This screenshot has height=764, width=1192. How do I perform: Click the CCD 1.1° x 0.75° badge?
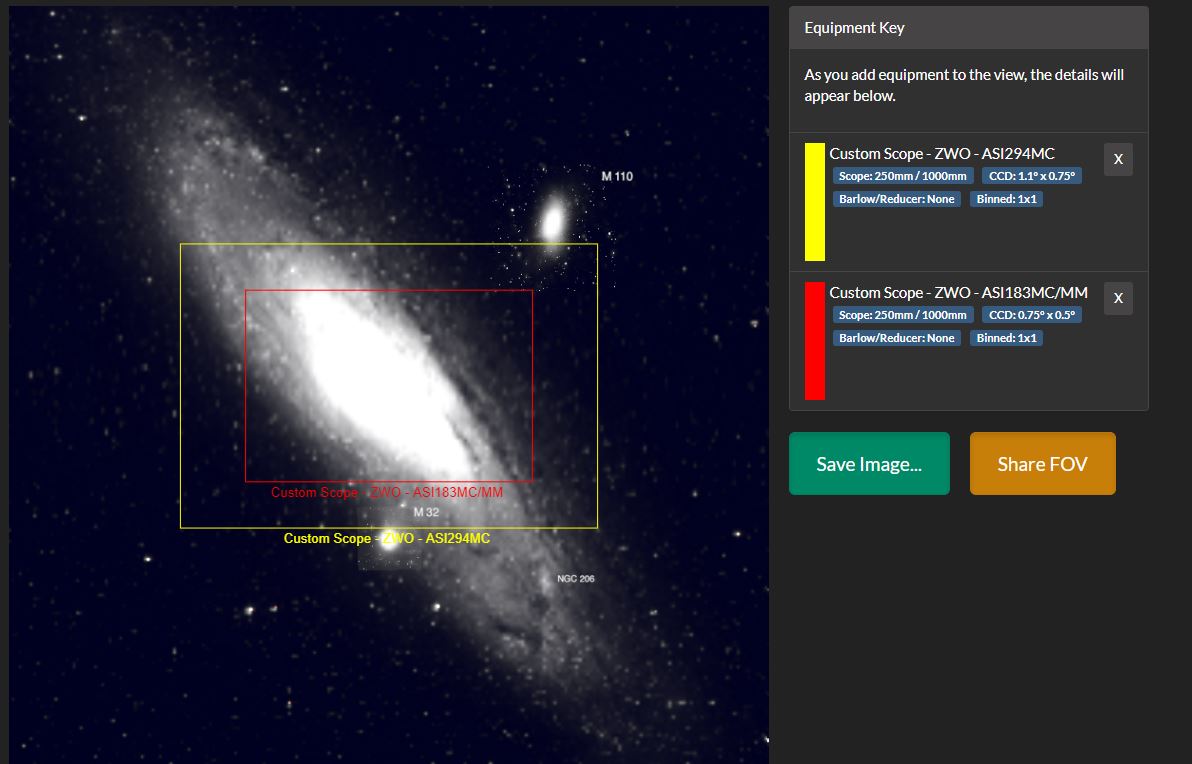(1031, 176)
